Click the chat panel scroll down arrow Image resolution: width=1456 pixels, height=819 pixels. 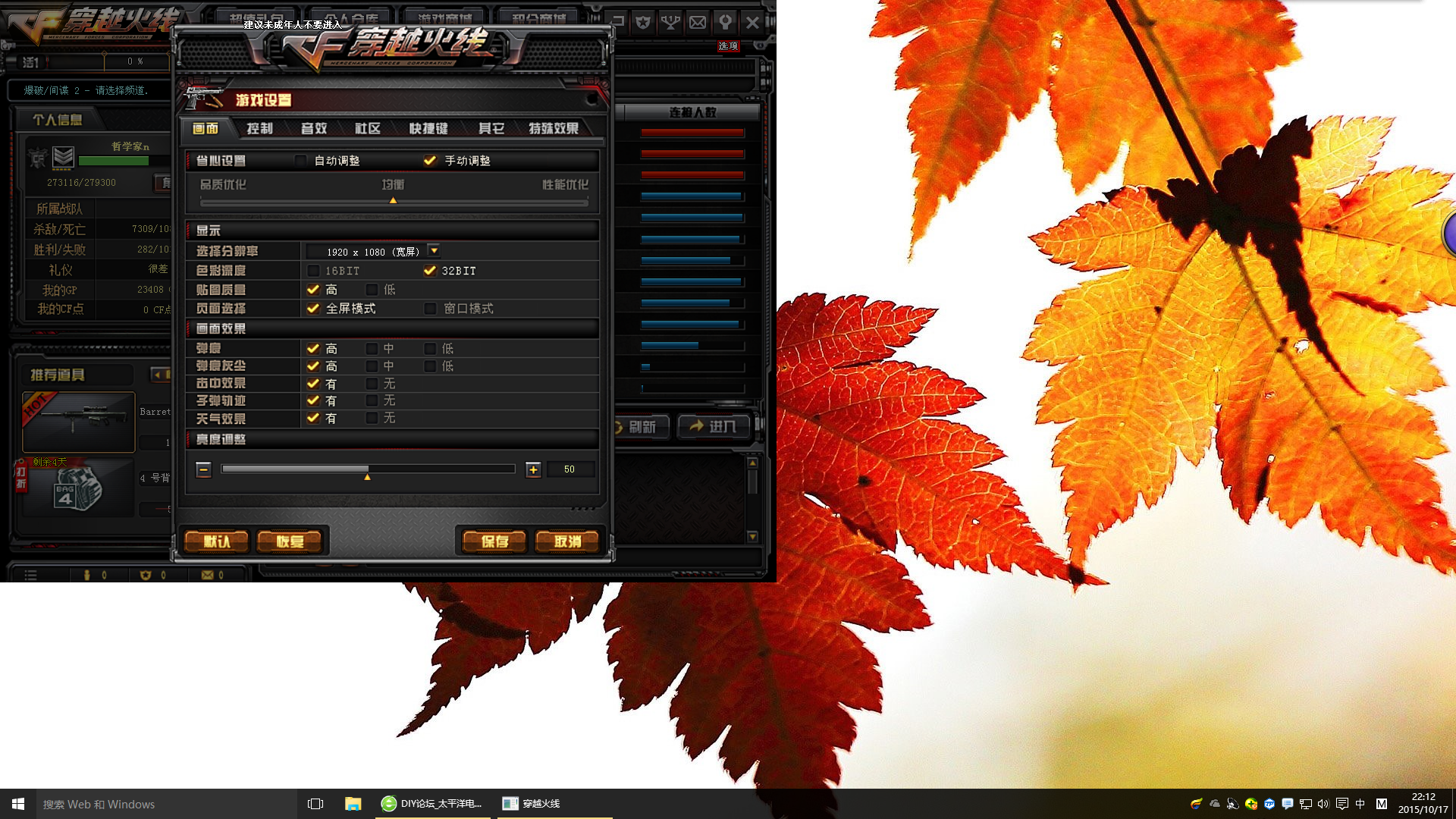click(752, 536)
